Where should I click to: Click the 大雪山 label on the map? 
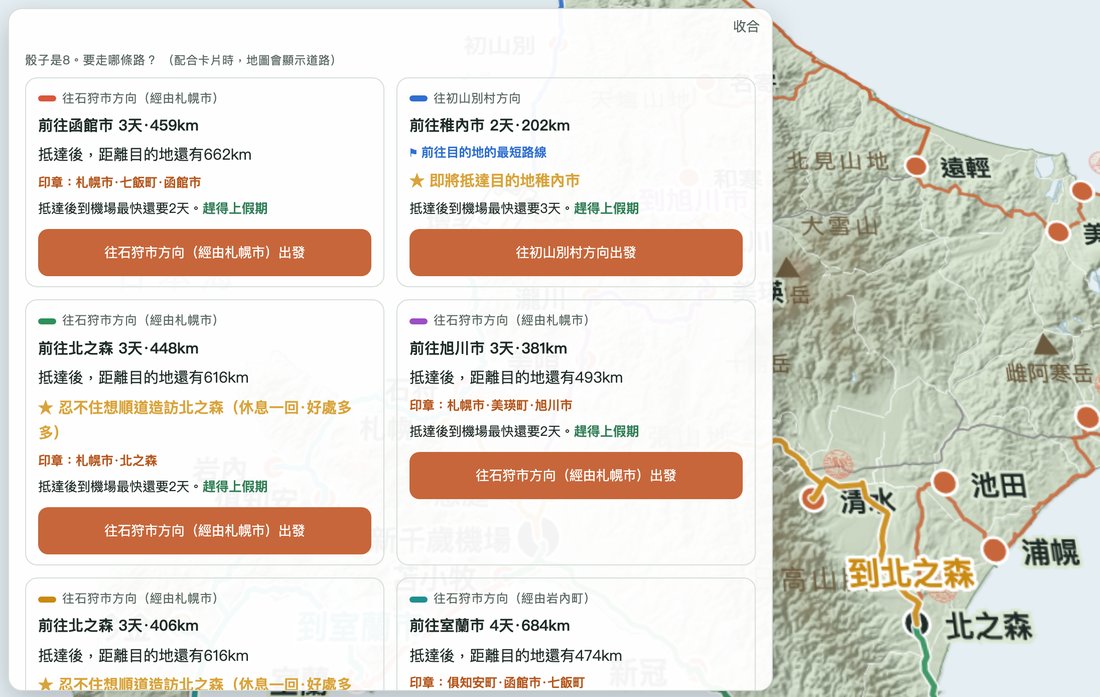[x=840, y=226]
